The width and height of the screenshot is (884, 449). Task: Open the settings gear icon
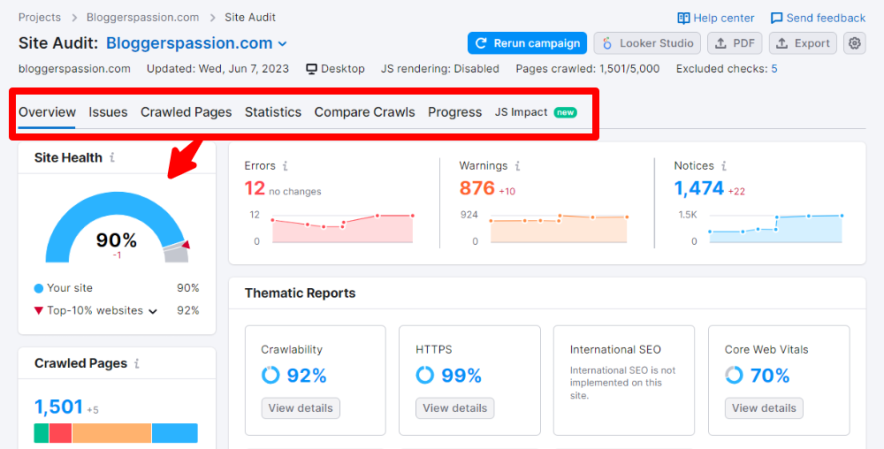click(855, 43)
